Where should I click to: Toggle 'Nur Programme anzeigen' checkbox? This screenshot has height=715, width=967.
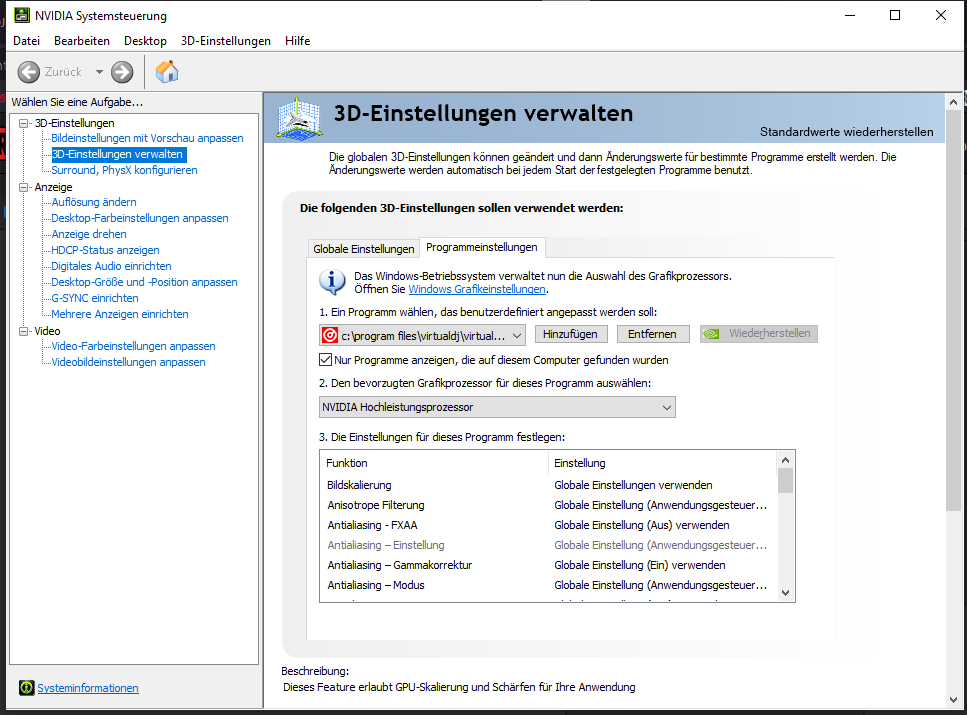(326, 360)
